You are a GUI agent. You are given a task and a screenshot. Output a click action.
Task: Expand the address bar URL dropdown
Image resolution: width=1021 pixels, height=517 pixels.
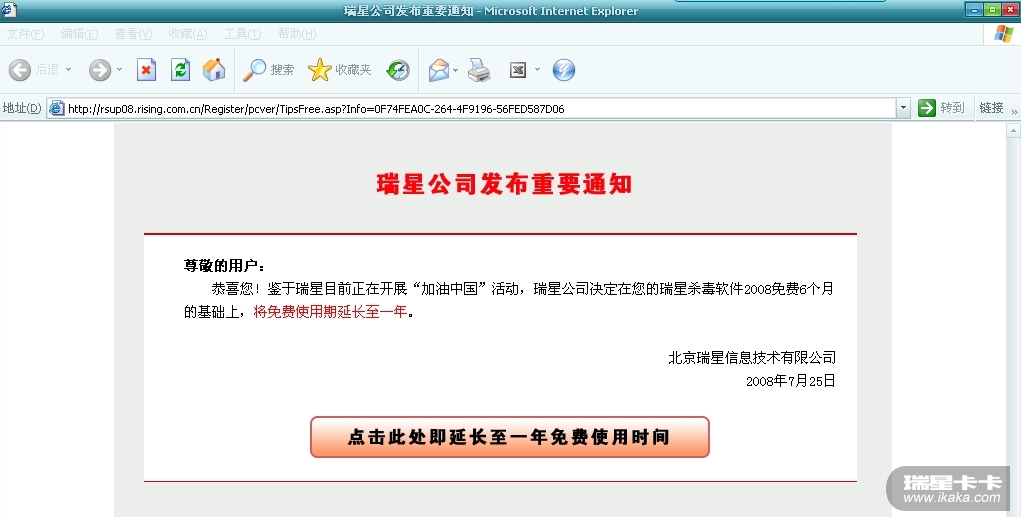(902, 108)
